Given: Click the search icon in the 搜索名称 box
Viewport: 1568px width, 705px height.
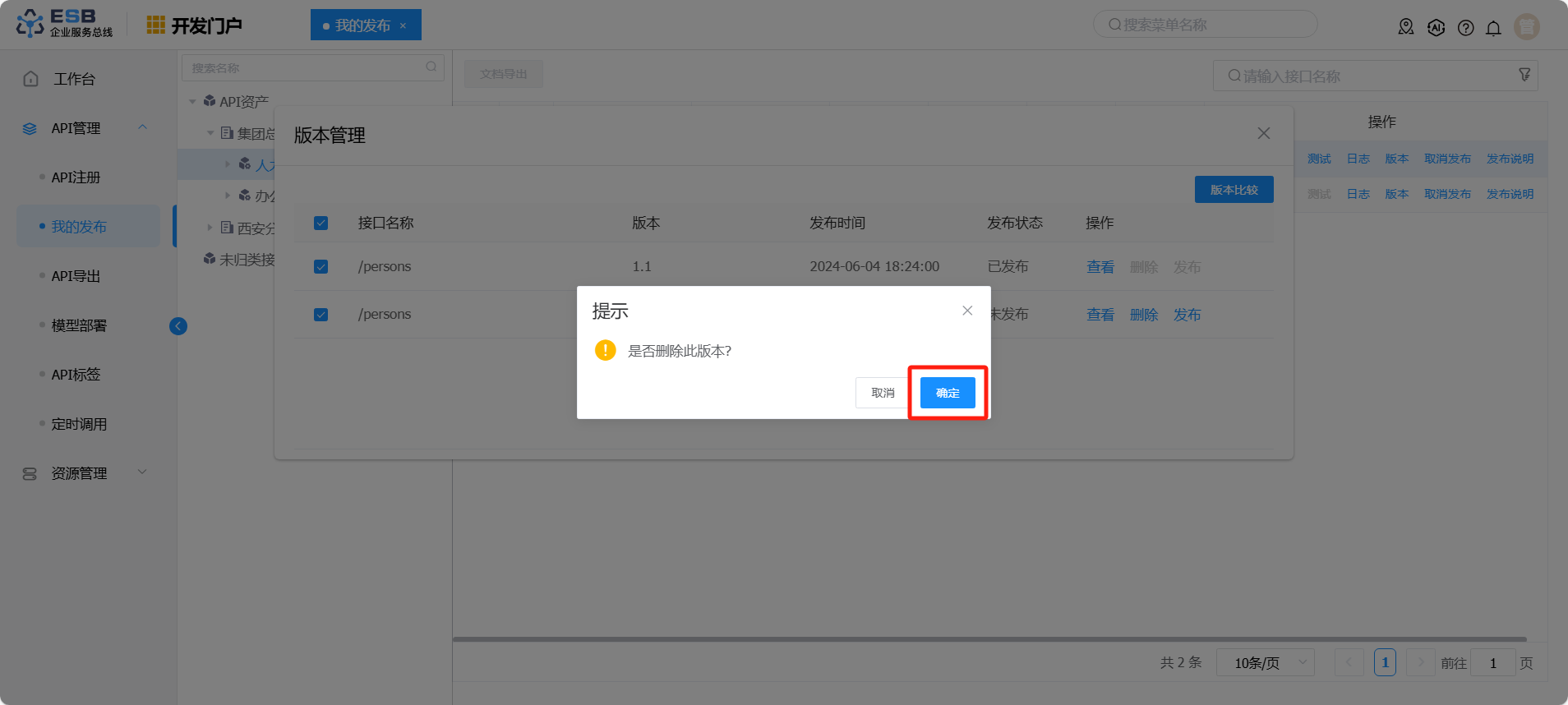Looking at the screenshot, I should pyautogui.click(x=431, y=67).
